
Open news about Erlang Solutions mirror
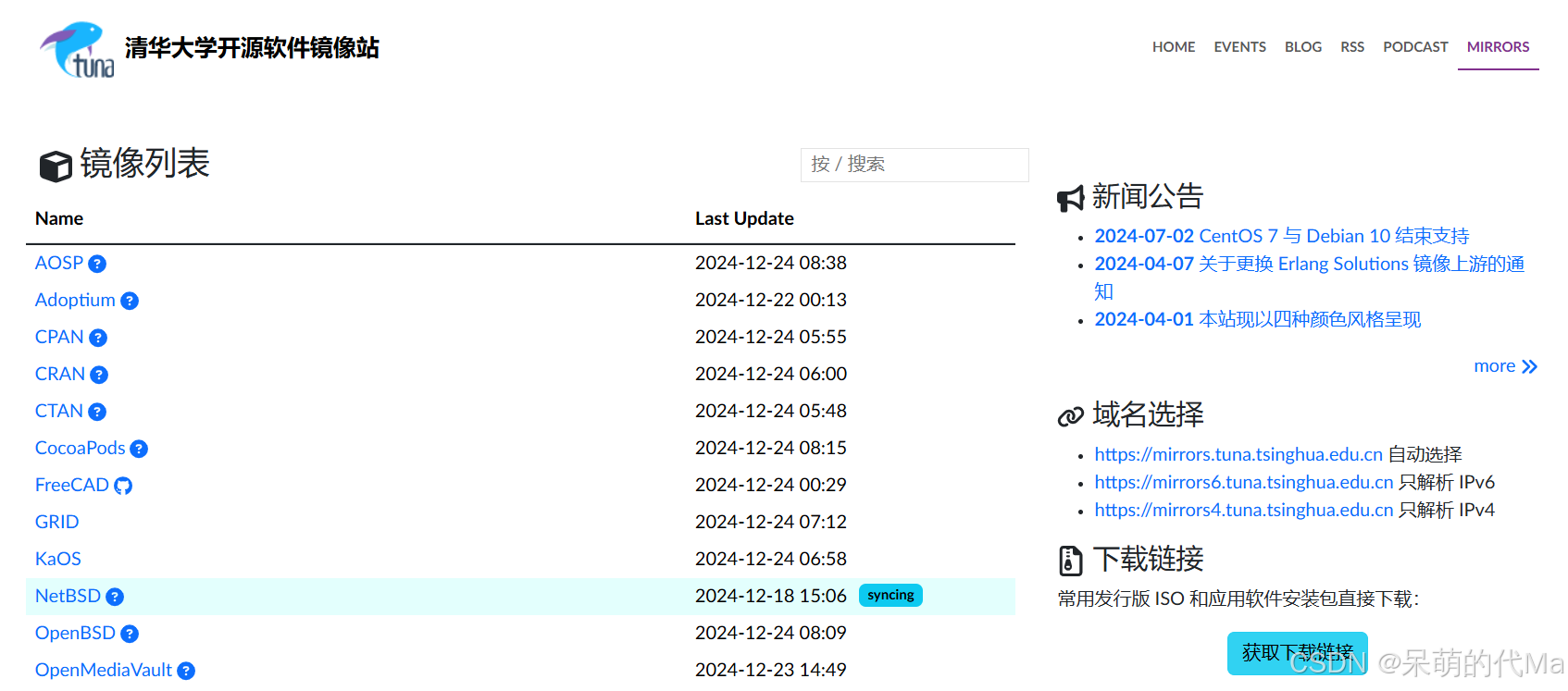click(x=1309, y=278)
